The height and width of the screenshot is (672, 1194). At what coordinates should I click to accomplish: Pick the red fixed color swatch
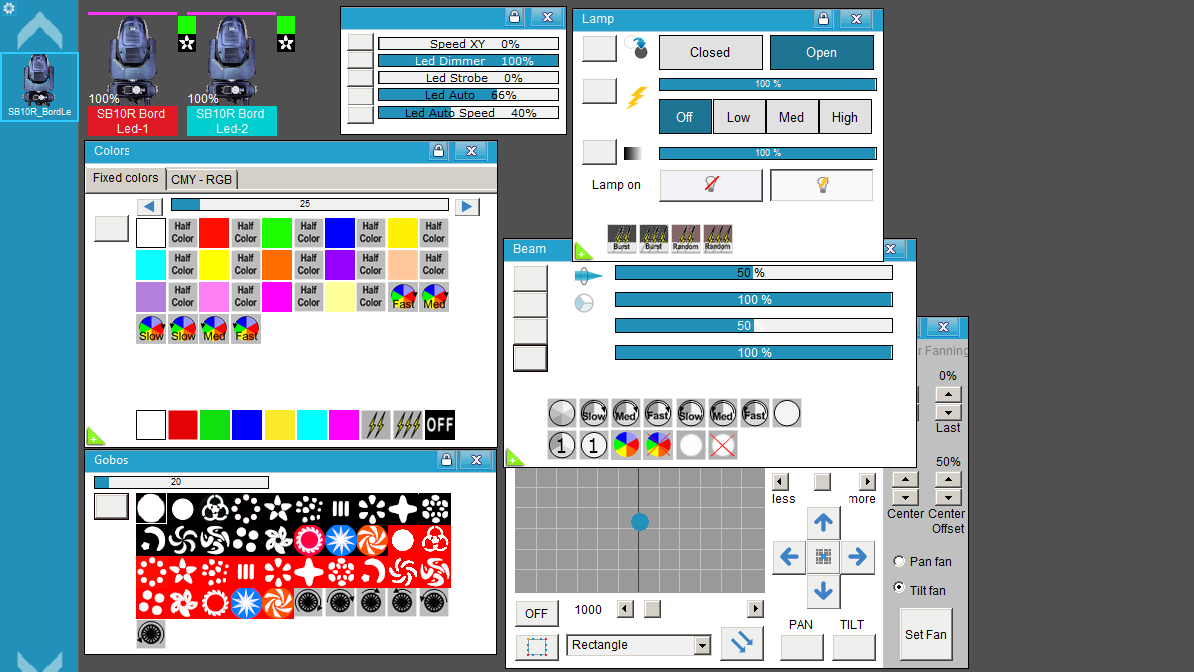214,233
